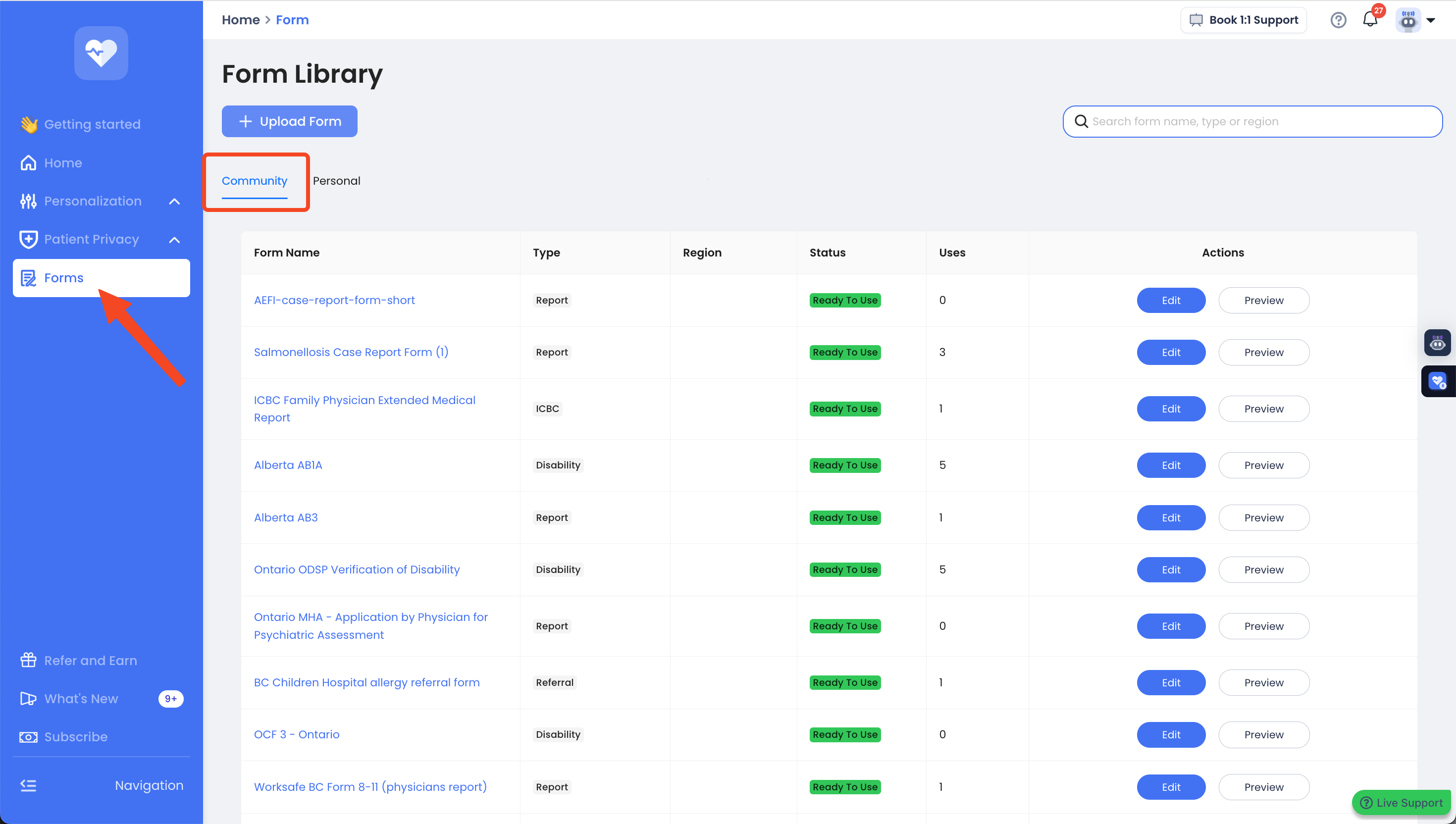Open What's New in sidebar
Viewport: 1456px width, 824px height.
[x=81, y=698]
